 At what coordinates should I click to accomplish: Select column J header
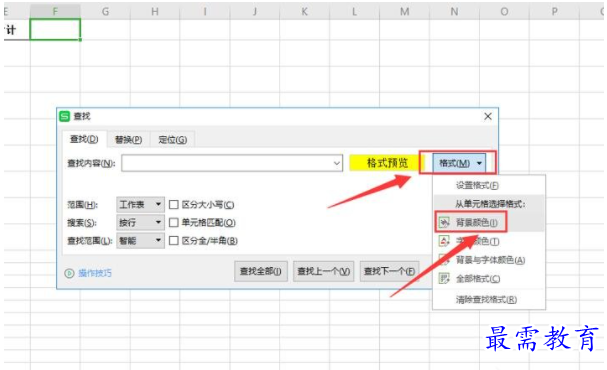[x=255, y=11]
